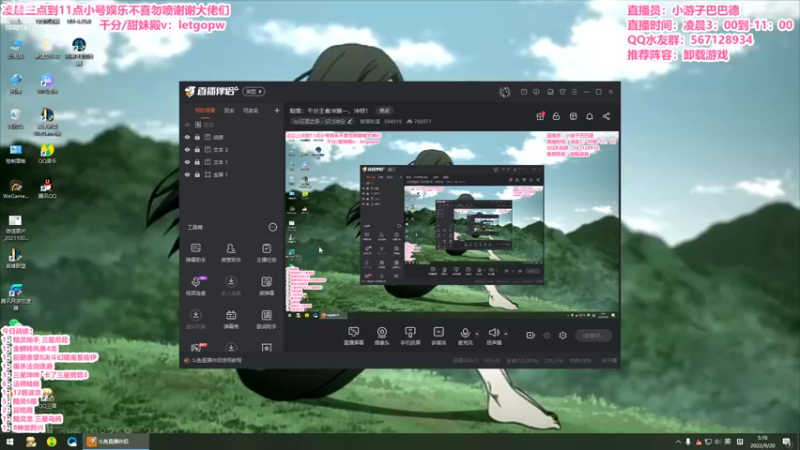Toggle lock on the 战绩 layer
The height and width of the screenshot is (450, 800).
[x=197, y=137]
